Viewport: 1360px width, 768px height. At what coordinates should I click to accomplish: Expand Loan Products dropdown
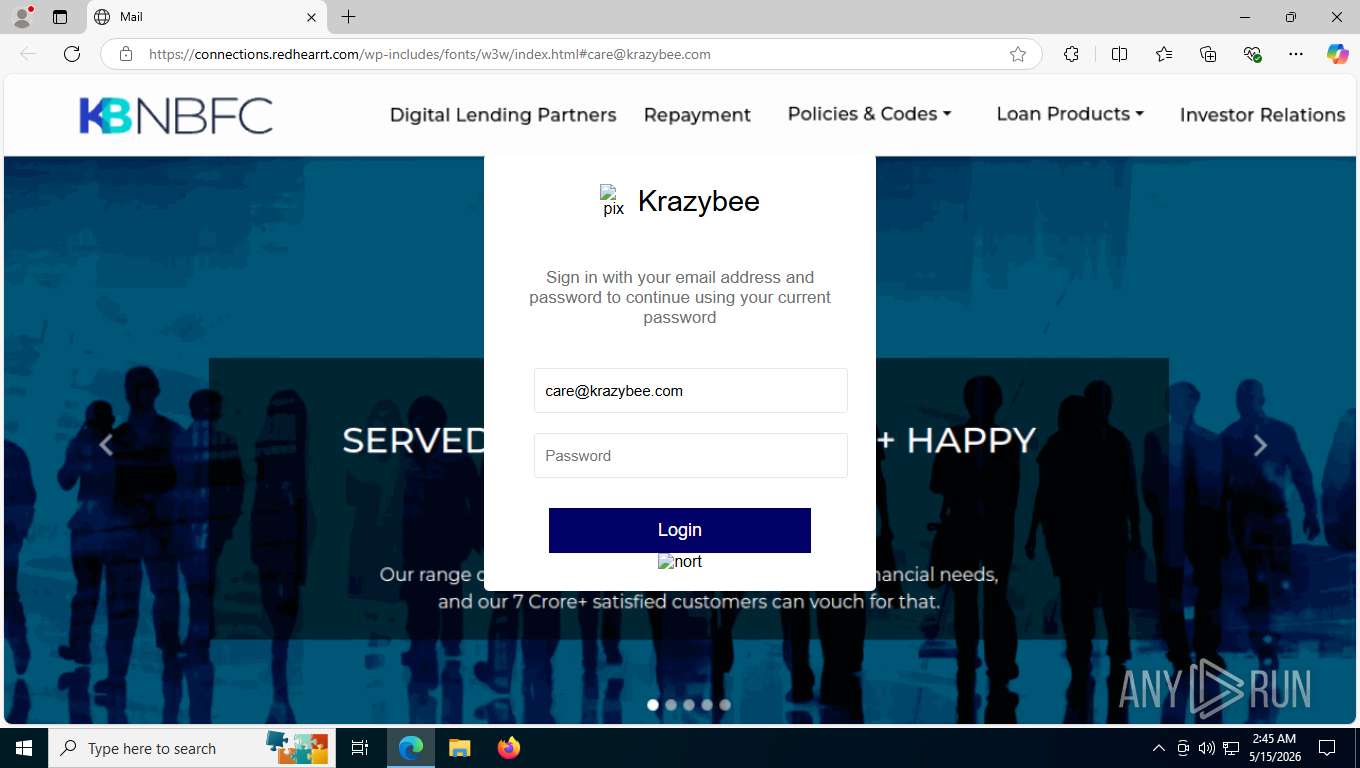click(x=1070, y=114)
